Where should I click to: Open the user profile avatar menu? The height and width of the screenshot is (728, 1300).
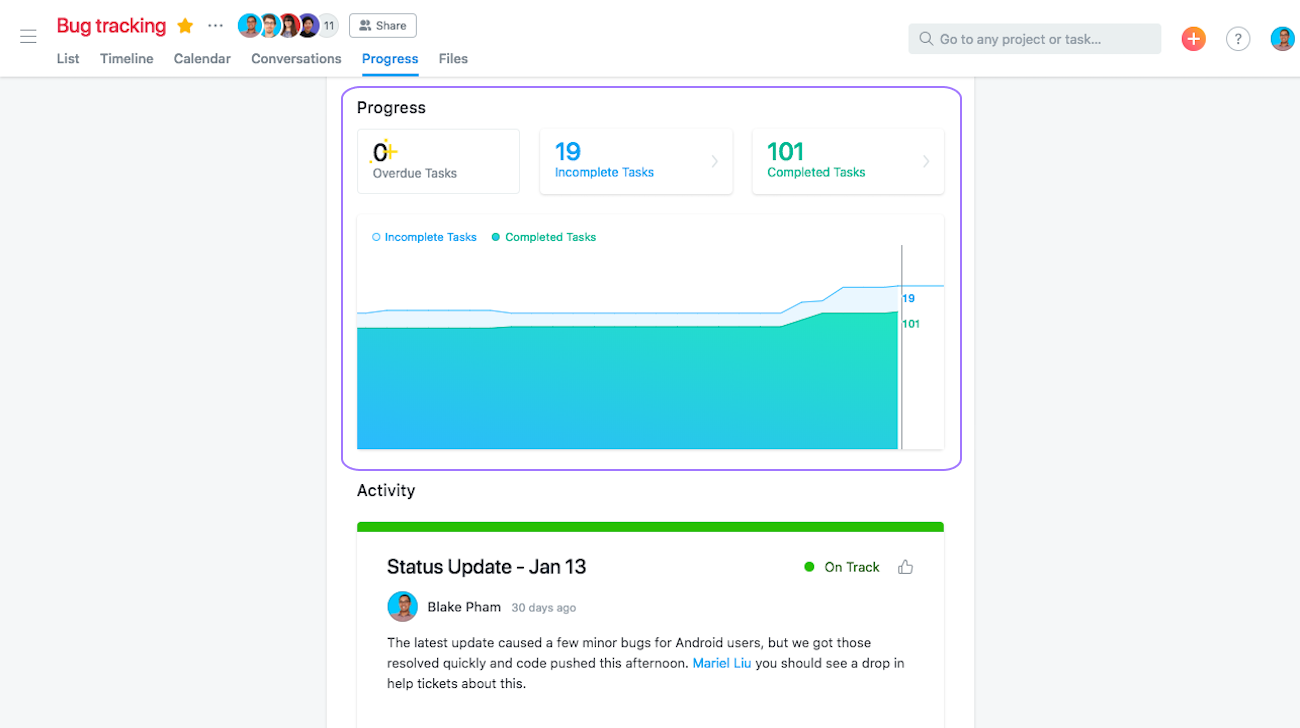point(1282,39)
